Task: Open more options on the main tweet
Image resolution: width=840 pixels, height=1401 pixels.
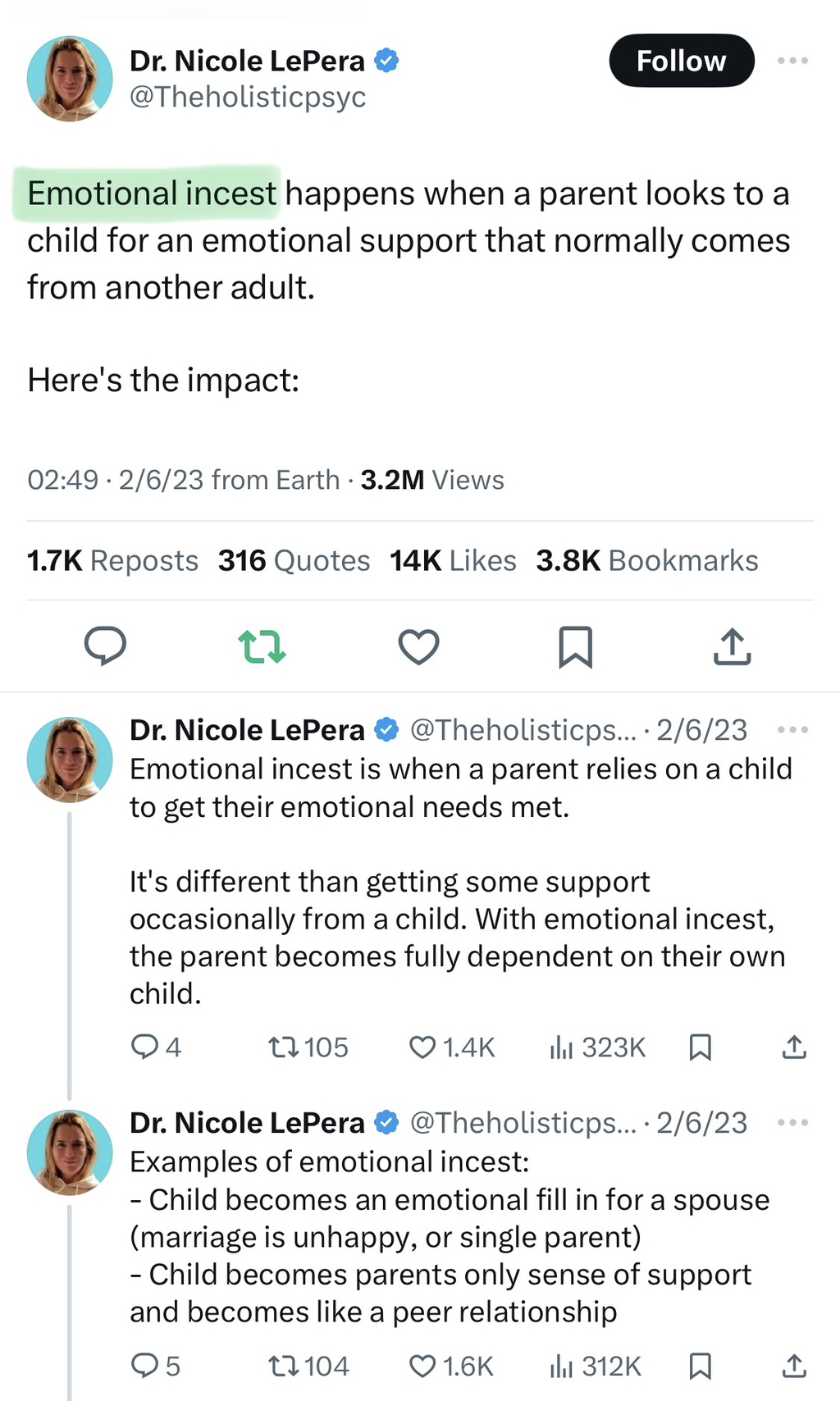Action: point(792,61)
